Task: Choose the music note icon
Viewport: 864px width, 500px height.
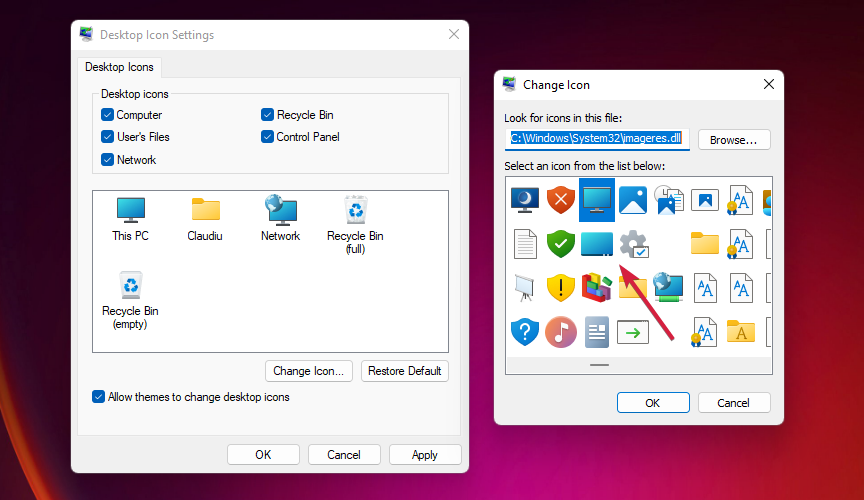Action: pos(560,332)
